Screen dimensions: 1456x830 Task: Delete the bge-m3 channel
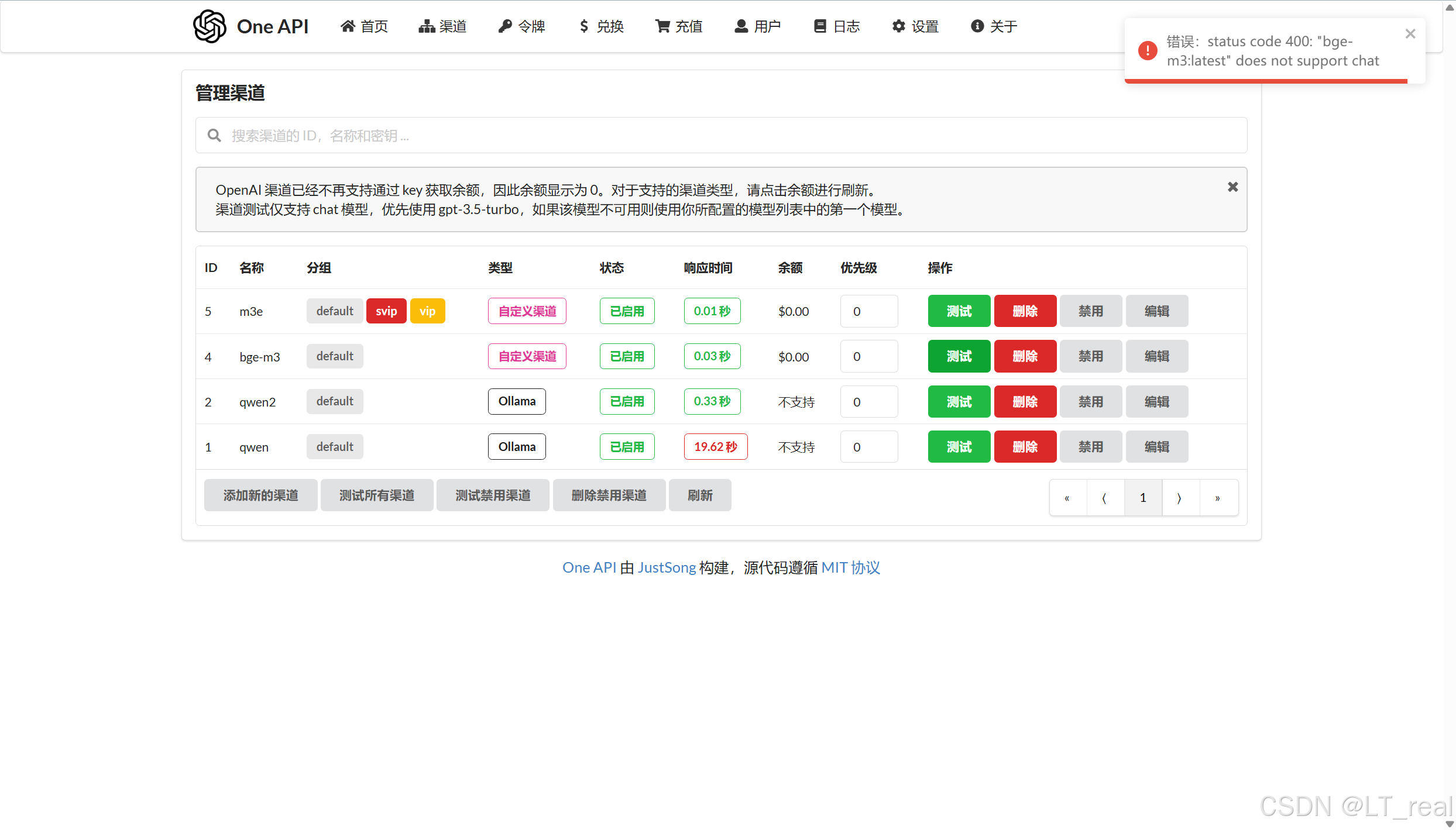click(x=1025, y=356)
